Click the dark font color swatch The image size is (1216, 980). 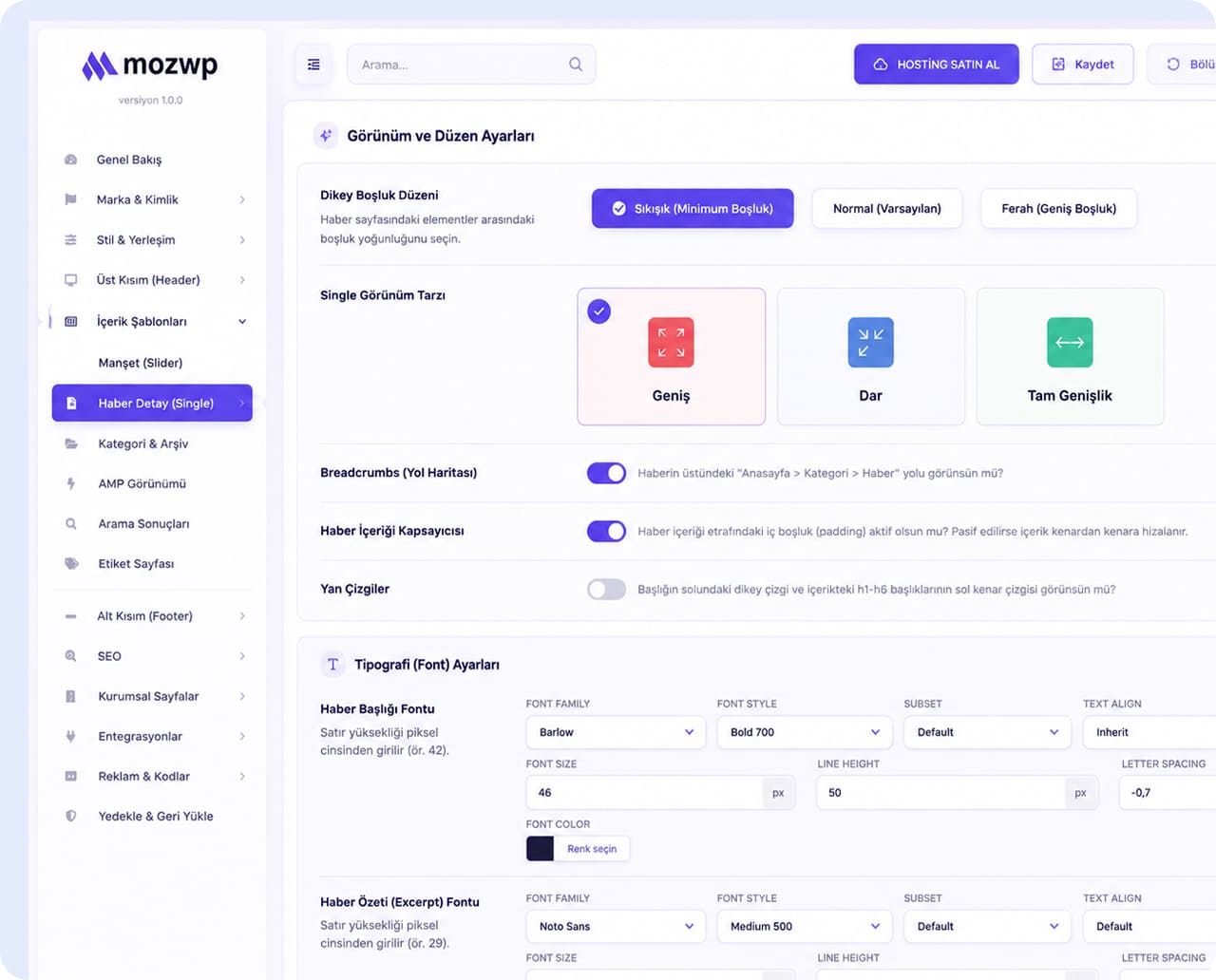(541, 849)
